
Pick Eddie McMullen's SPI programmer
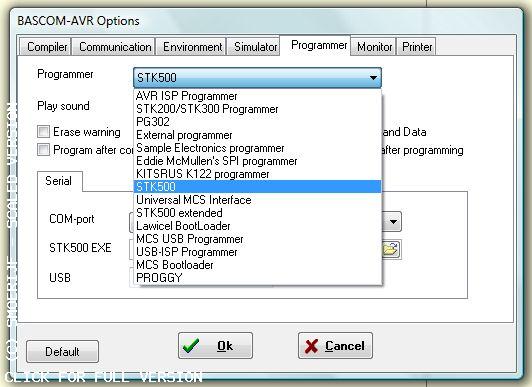point(258,161)
